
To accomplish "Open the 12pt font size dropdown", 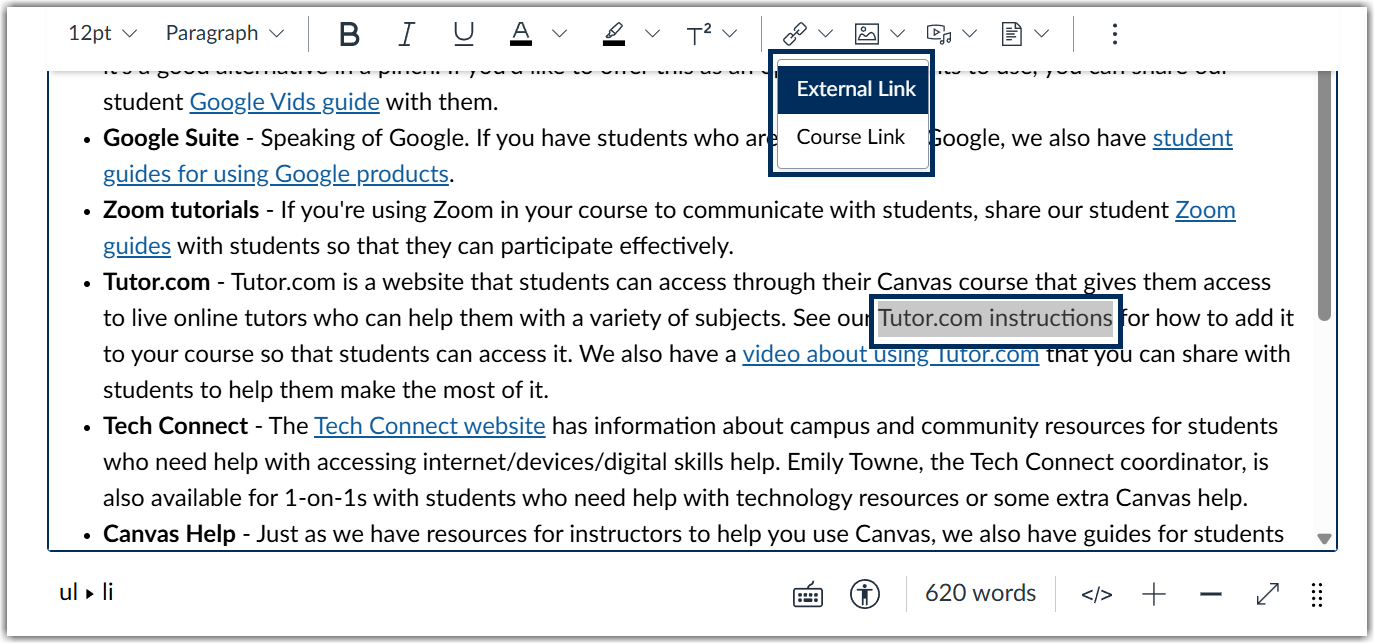I will click(x=102, y=34).
